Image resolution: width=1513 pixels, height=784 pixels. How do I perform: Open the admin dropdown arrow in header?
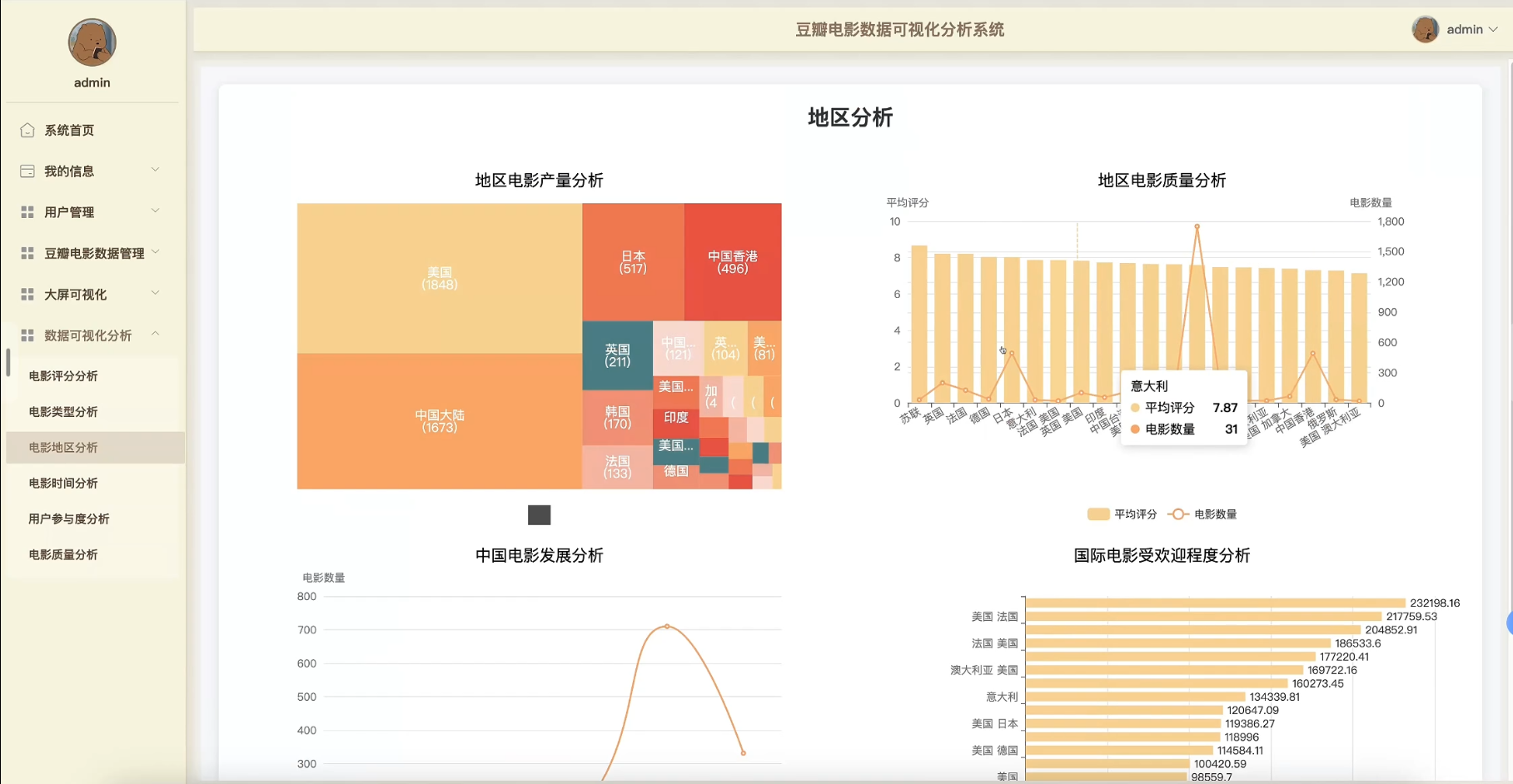[x=1493, y=29]
